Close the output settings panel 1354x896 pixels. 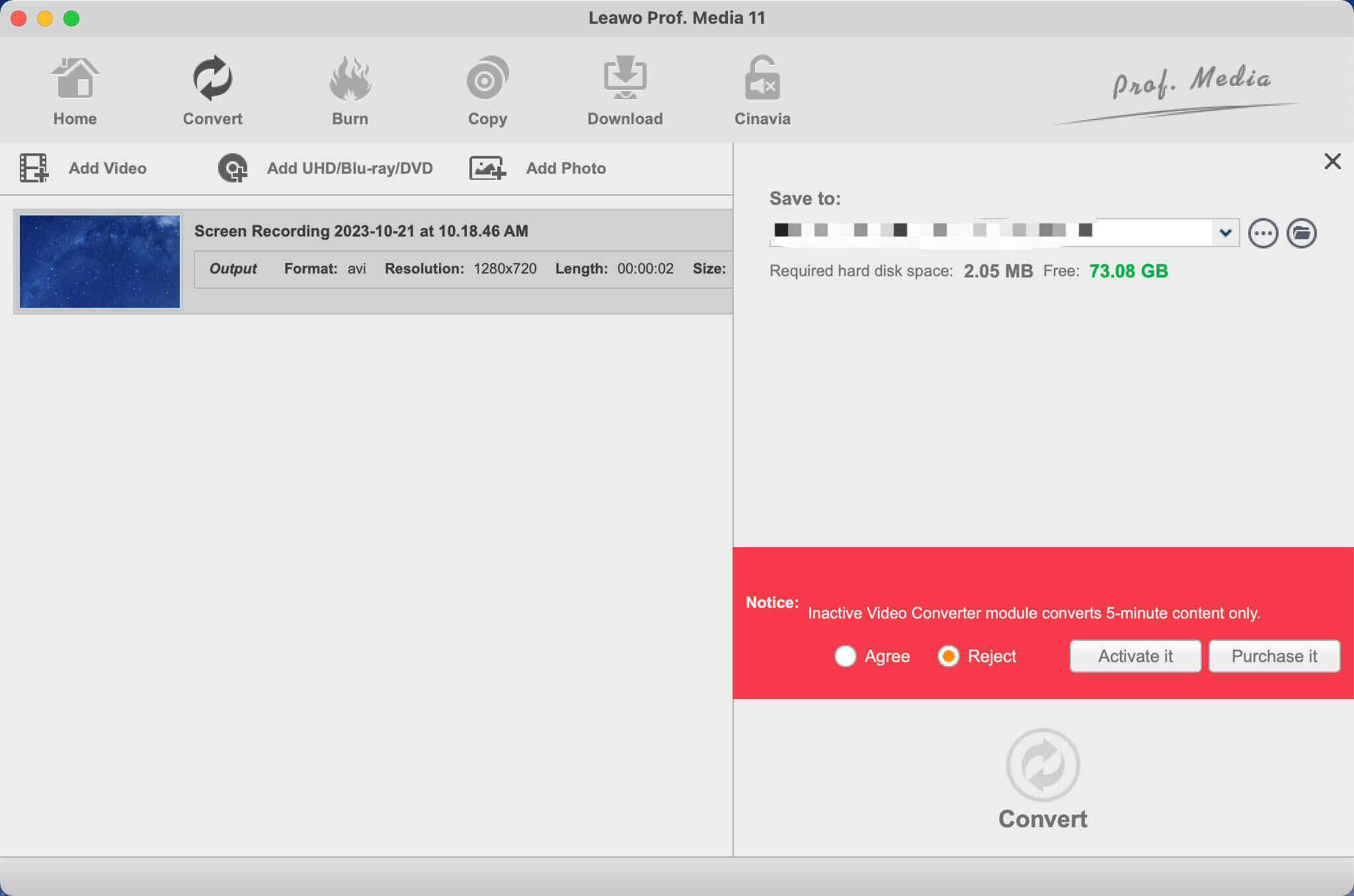click(1332, 162)
